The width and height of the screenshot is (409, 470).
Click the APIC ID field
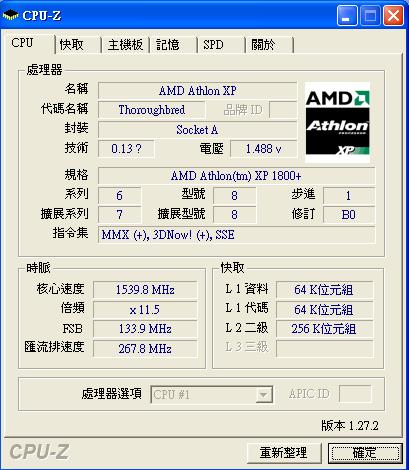(x=355, y=394)
